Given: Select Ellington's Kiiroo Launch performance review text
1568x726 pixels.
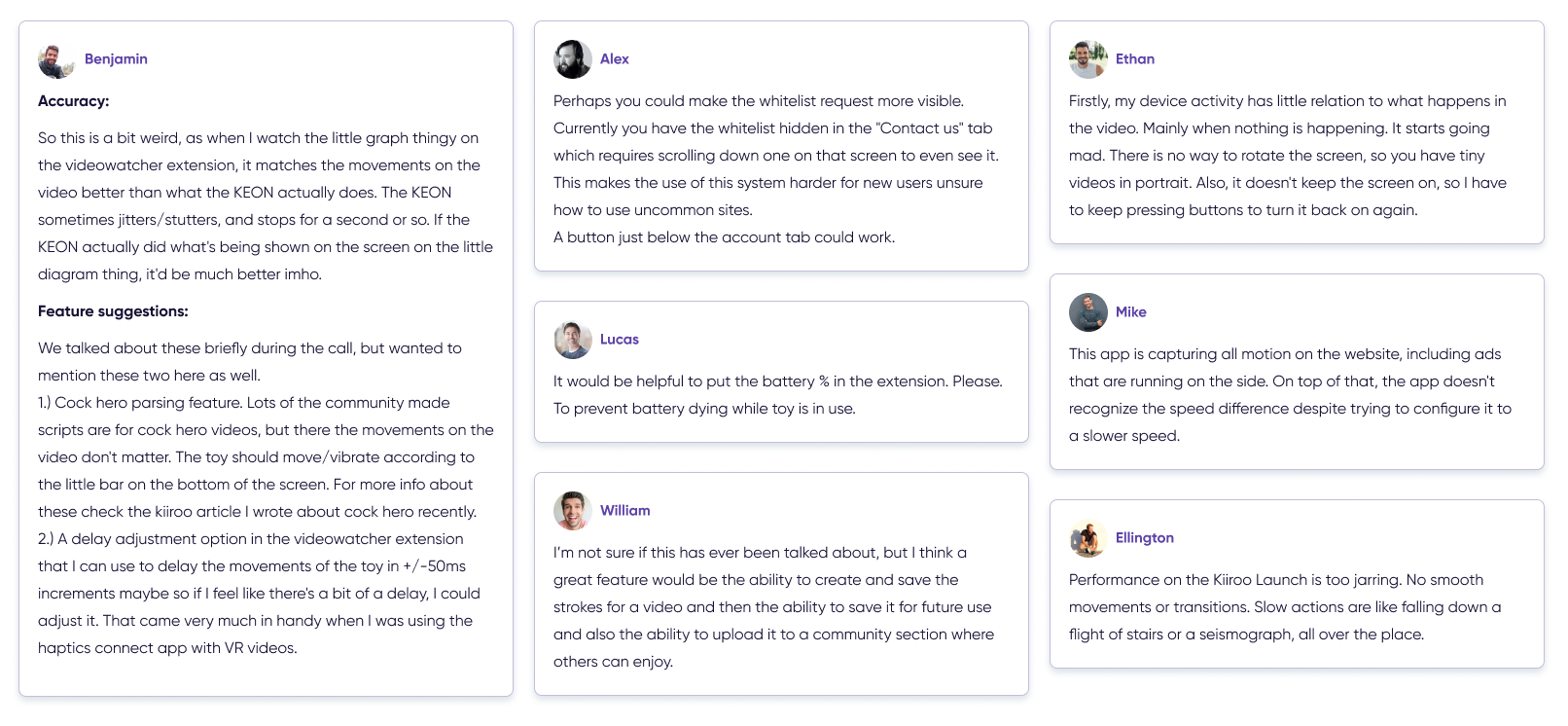Looking at the screenshot, I should point(1284,607).
